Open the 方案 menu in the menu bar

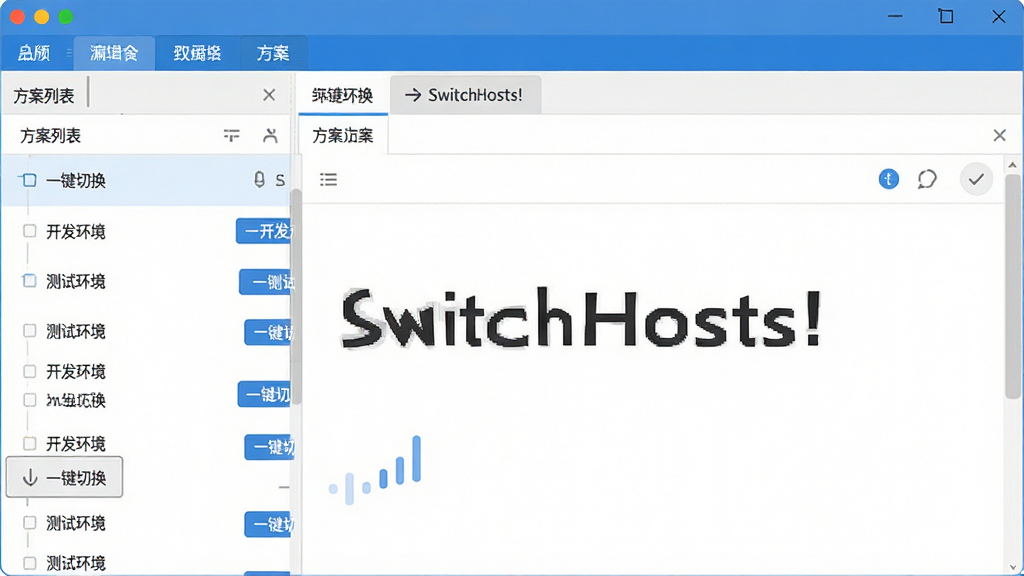pyautogui.click(x=273, y=53)
